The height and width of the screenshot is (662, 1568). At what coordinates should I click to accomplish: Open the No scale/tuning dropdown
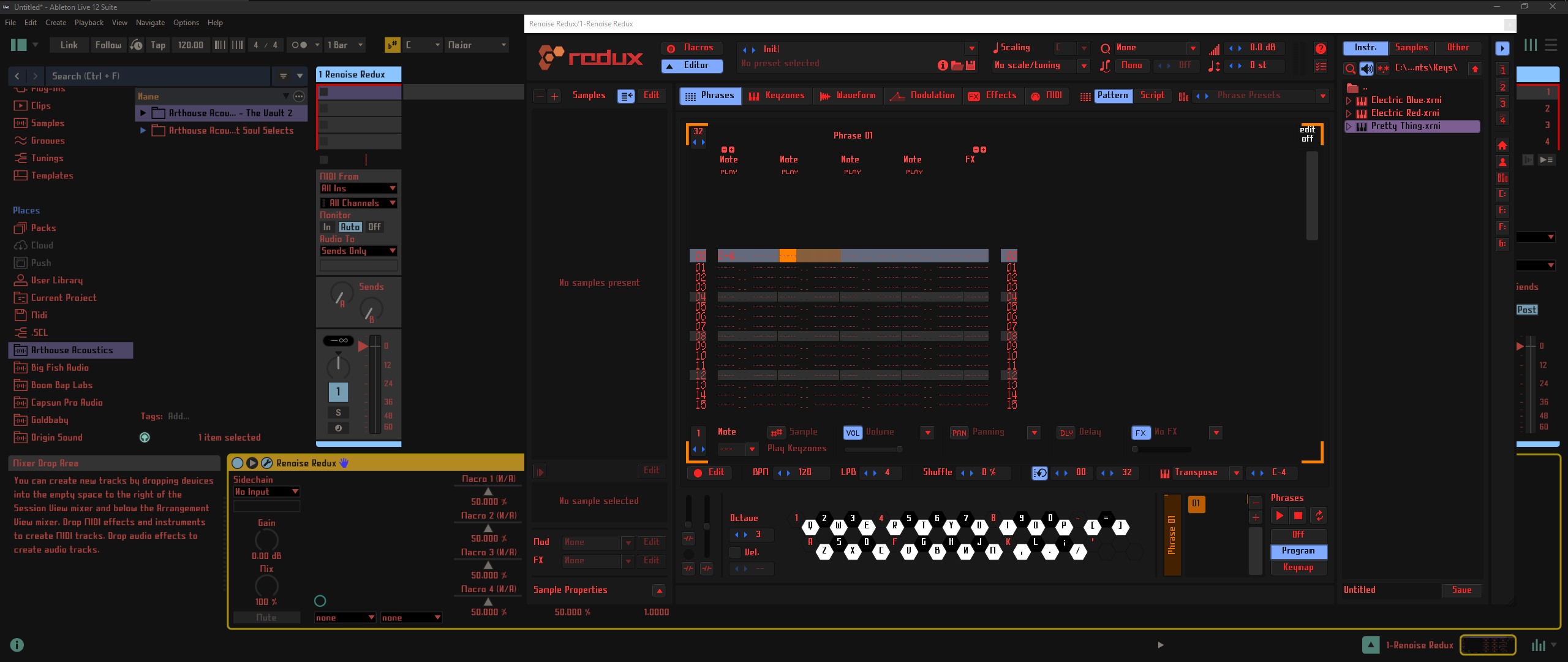coord(1084,66)
